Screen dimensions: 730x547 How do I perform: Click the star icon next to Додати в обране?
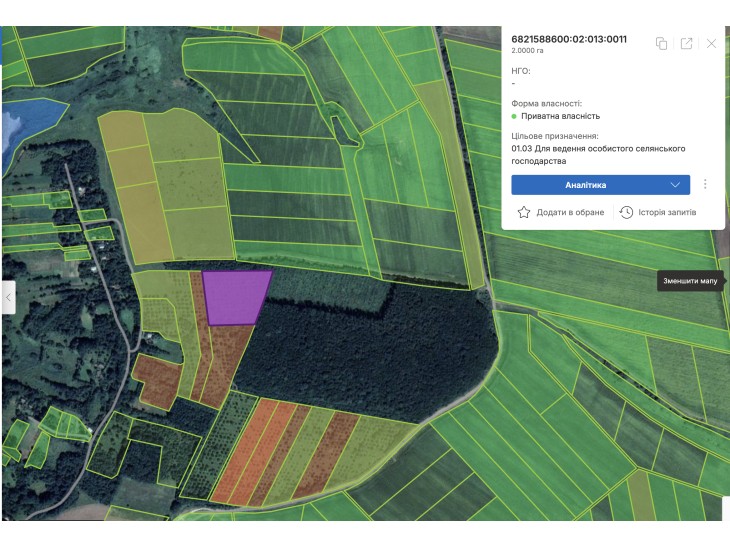coord(524,212)
